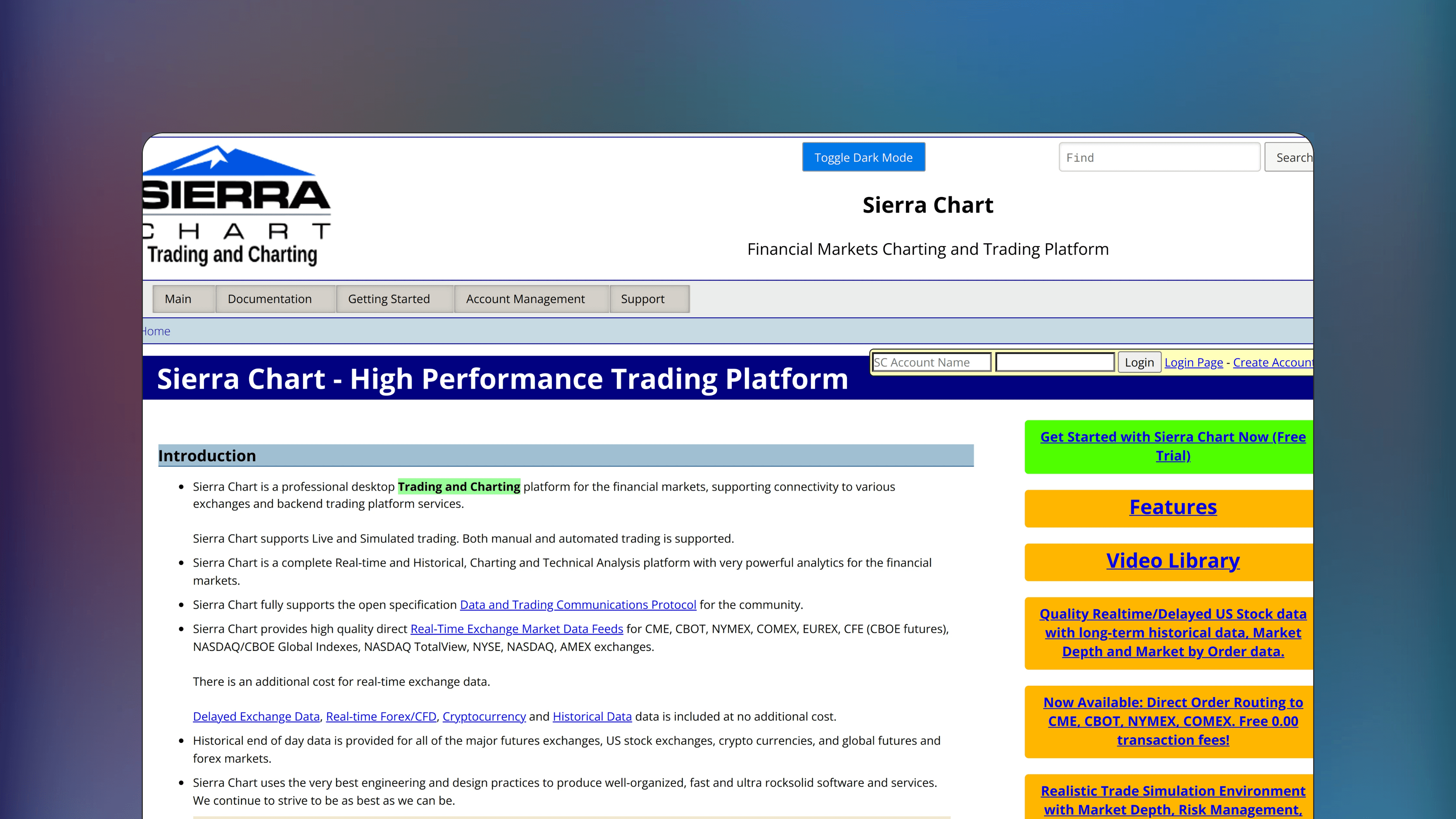Open the Main navigation tab

pyautogui.click(x=178, y=299)
